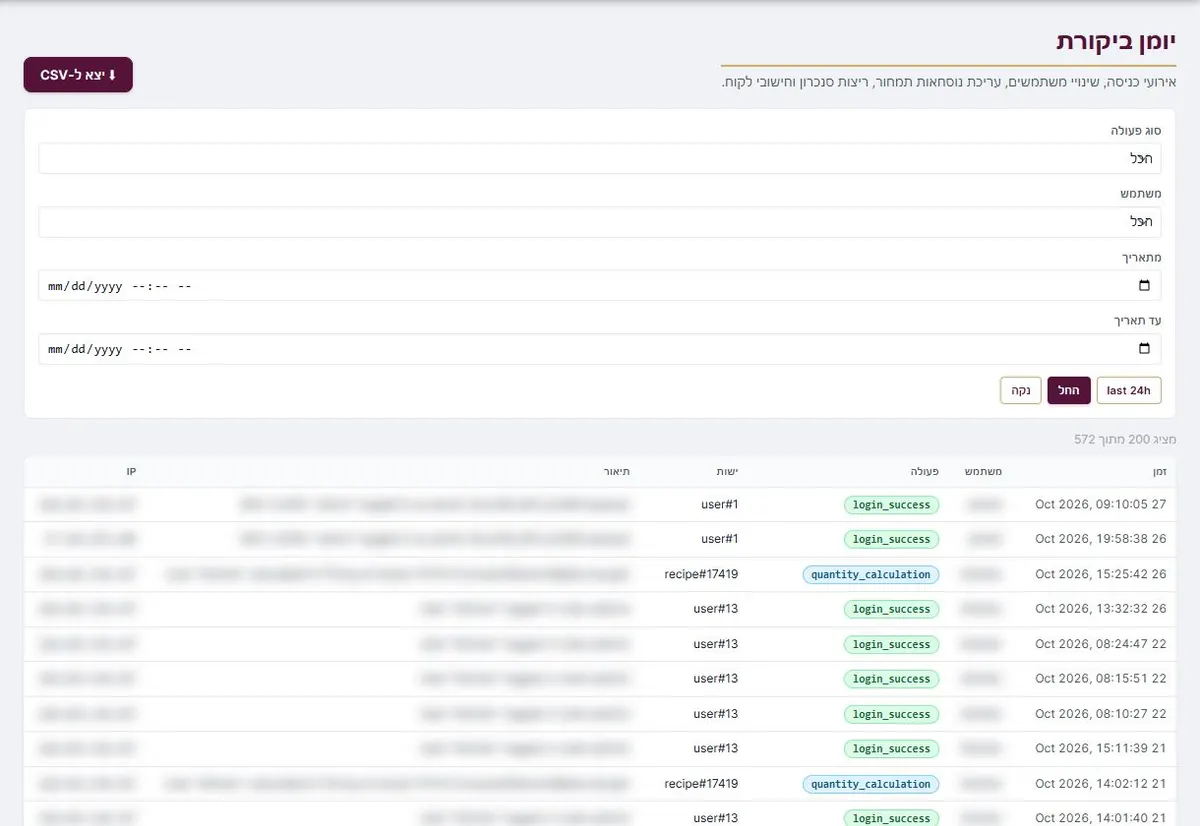Select the first recipe#17419 entity cell
Viewport: 1200px width, 826px height.
701,574
